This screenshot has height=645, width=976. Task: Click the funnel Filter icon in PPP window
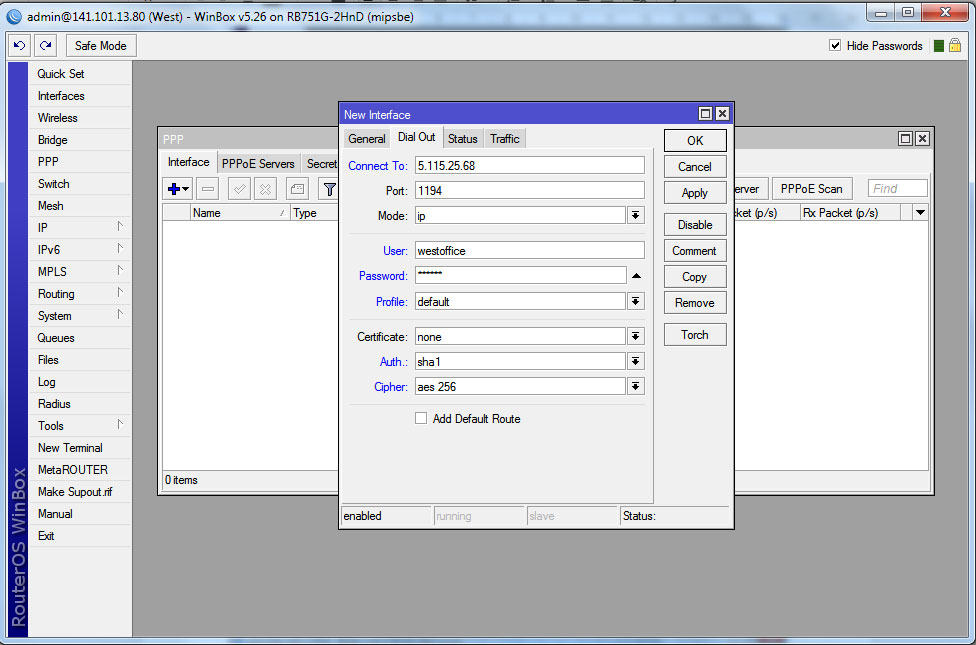[328, 189]
